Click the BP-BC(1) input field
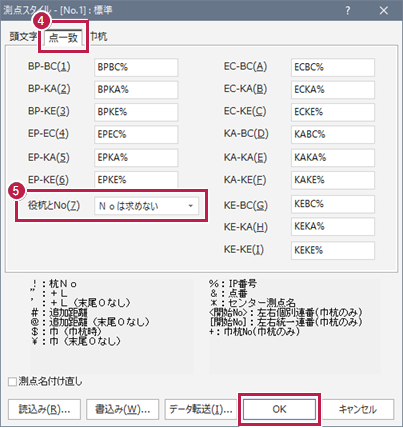The width and height of the screenshot is (403, 428). pos(136,67)
